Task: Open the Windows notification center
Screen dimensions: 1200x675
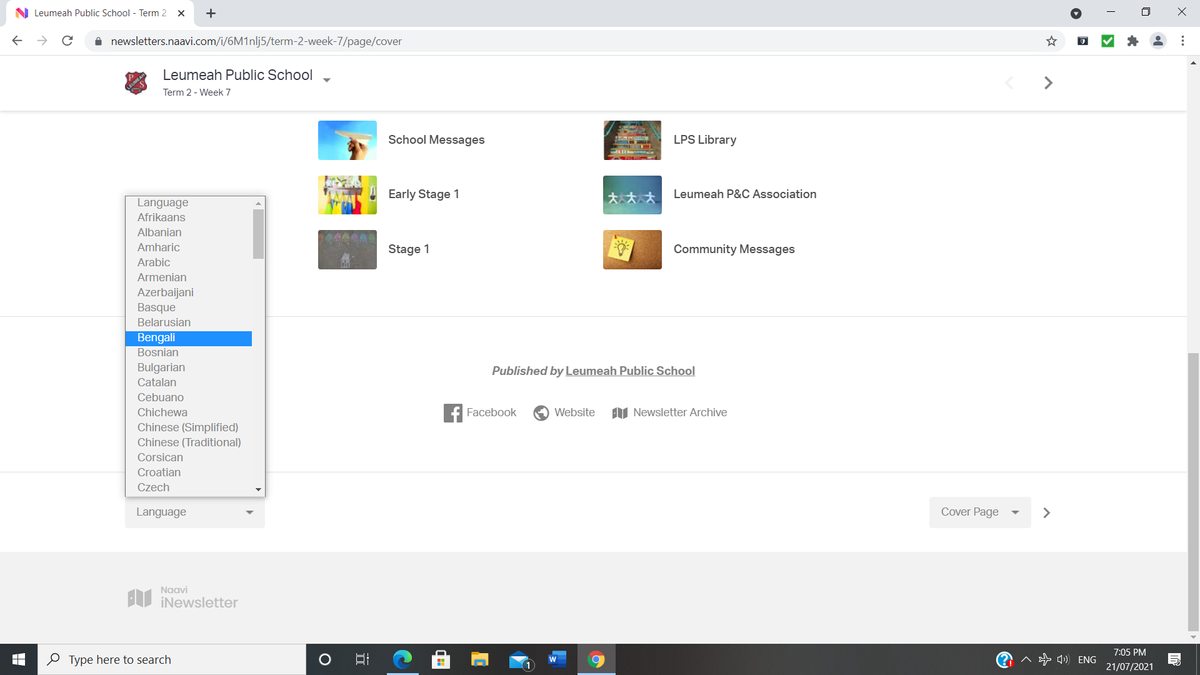Action: pos(1175,660)
